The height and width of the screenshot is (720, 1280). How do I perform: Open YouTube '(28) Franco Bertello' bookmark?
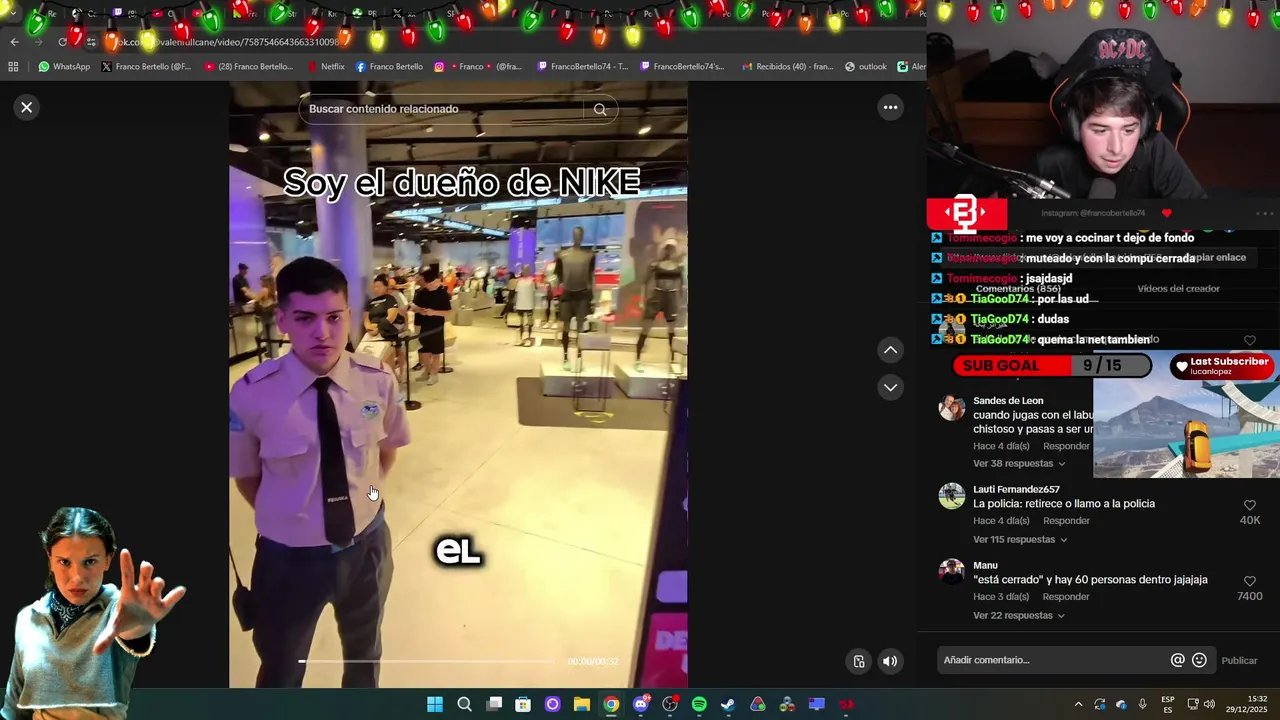point(249,67)
